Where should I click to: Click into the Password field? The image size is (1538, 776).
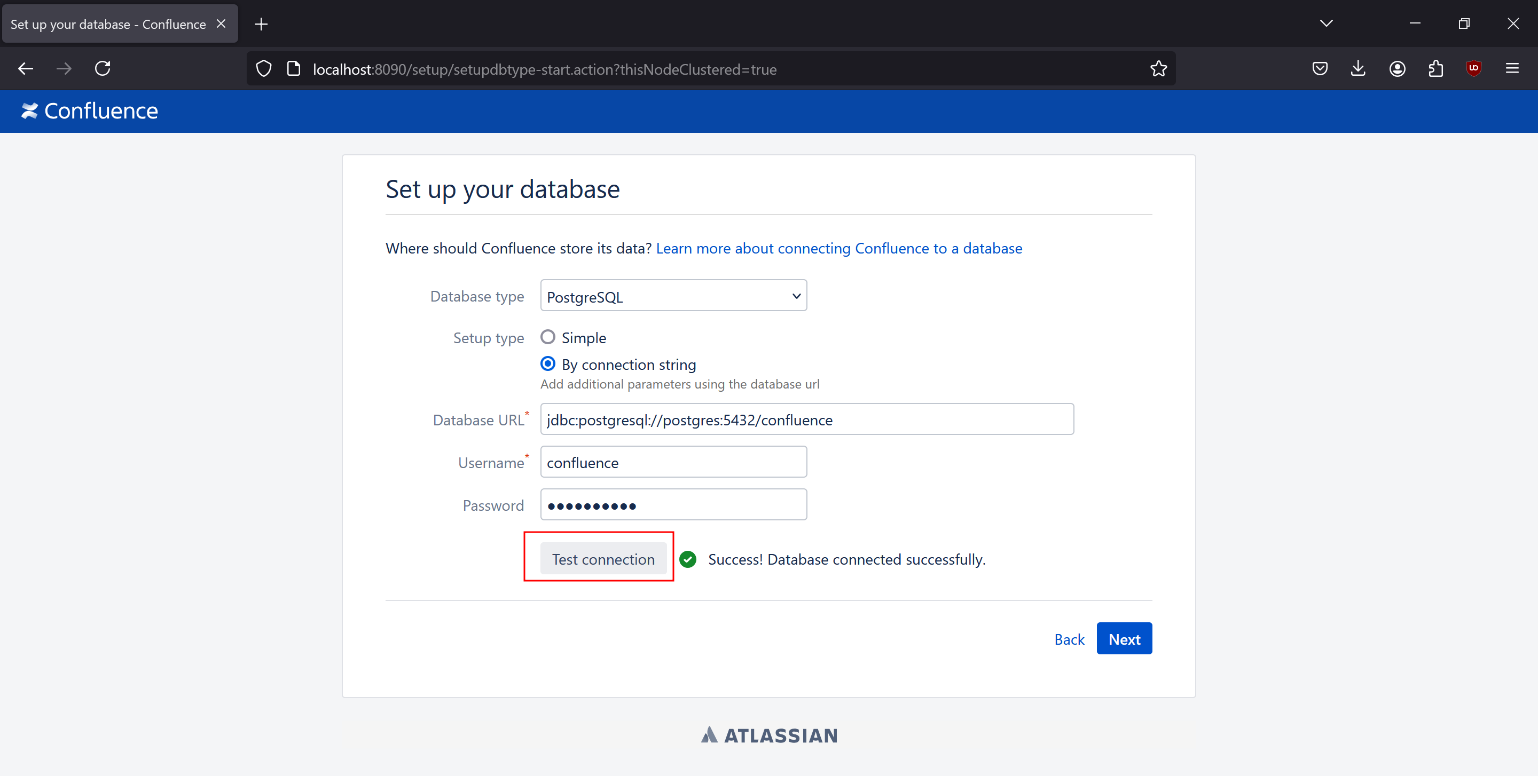[674, 505]
